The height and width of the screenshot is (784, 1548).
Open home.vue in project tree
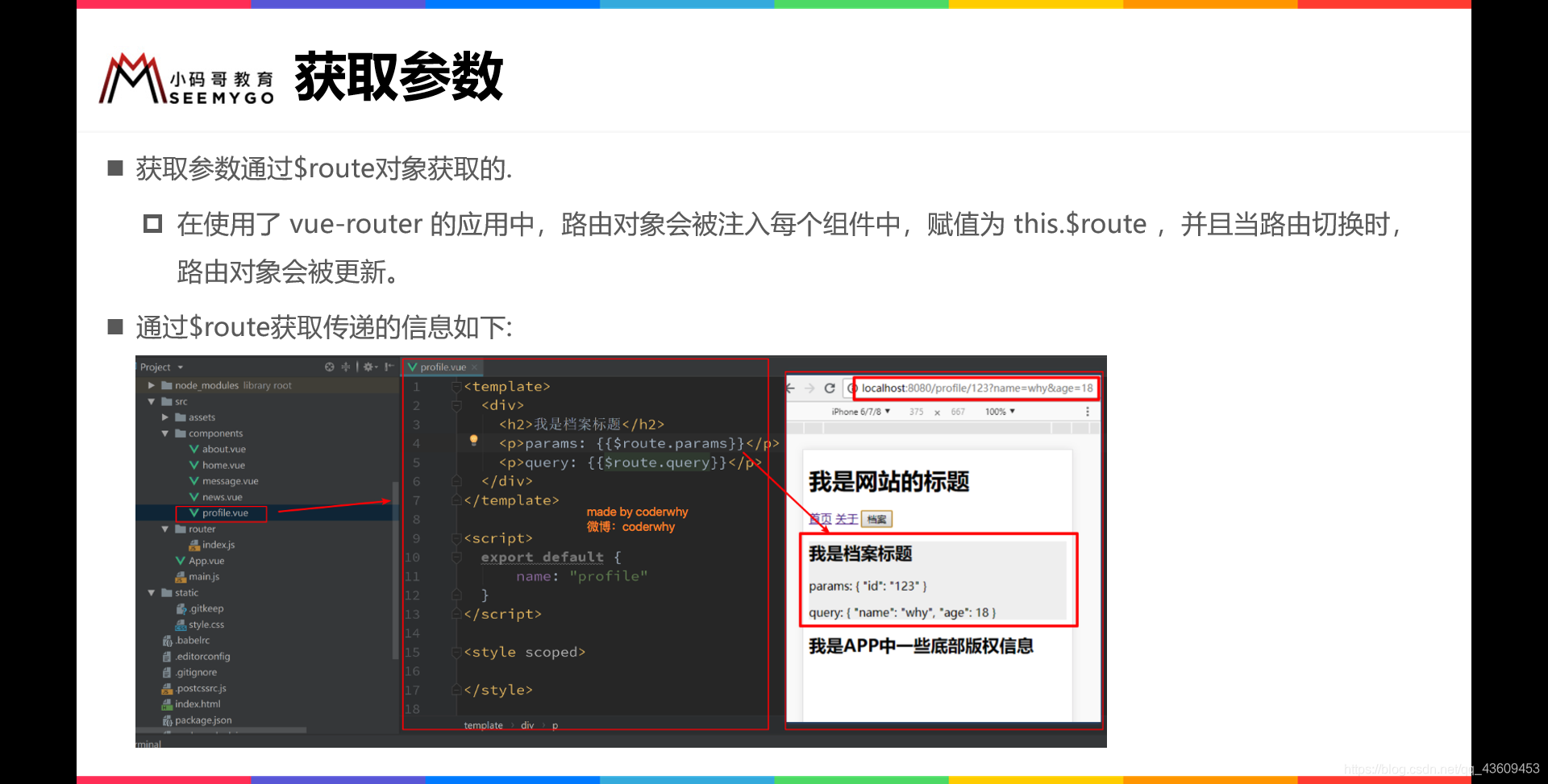[x=217, y=466]
